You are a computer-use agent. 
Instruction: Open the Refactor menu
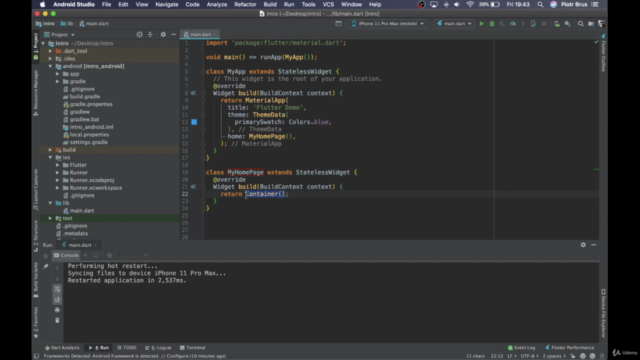coord(245,4)
